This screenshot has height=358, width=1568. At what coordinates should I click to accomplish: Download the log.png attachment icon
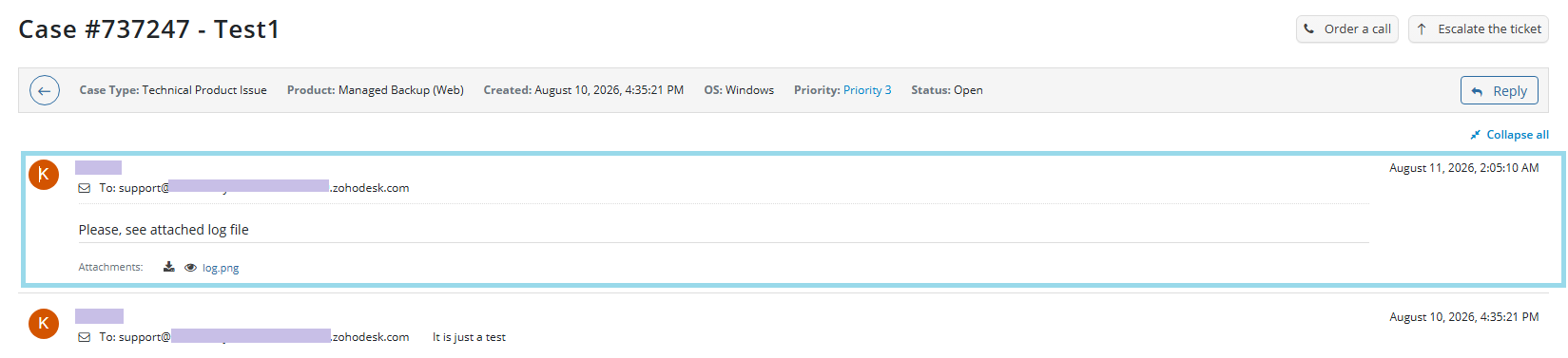[168, 267]
